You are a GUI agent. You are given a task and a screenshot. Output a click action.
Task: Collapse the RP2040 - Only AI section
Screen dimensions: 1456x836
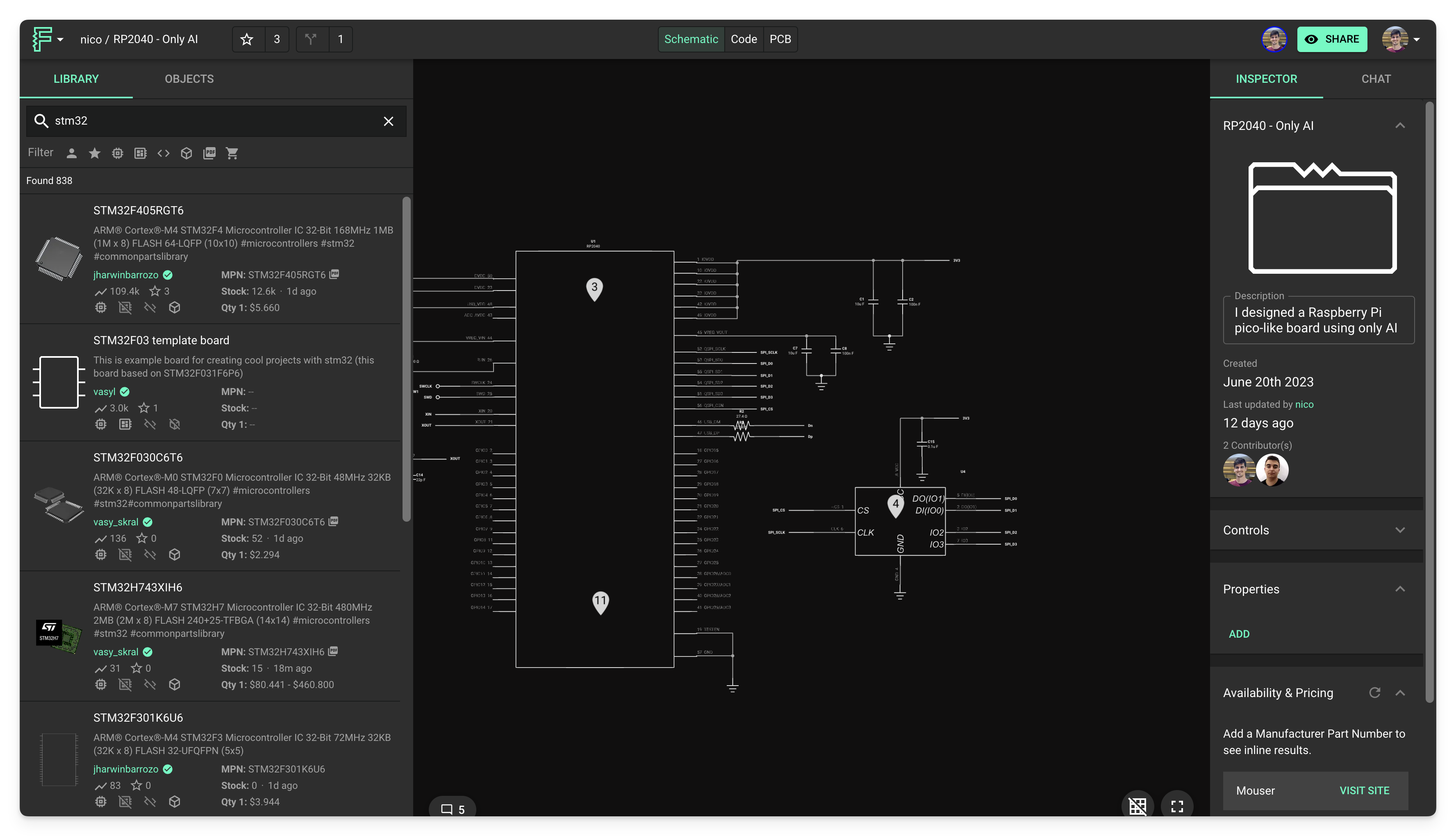[1400, 126]
